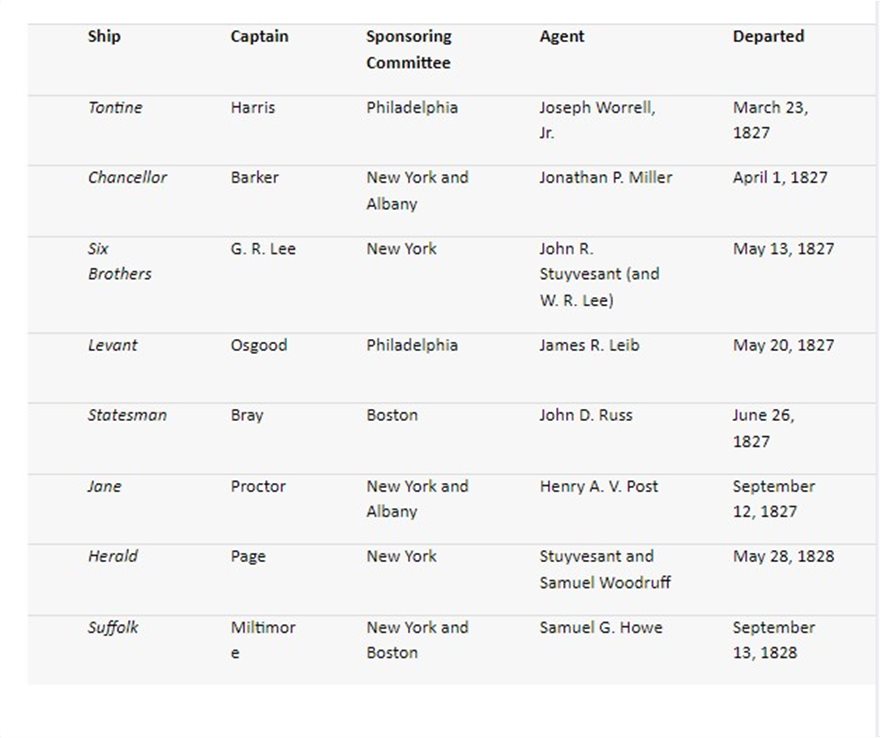Viewport: 880px width, 738px height.
Task: Click the Sponsoring Committee column header
Action: coord(409,49)
